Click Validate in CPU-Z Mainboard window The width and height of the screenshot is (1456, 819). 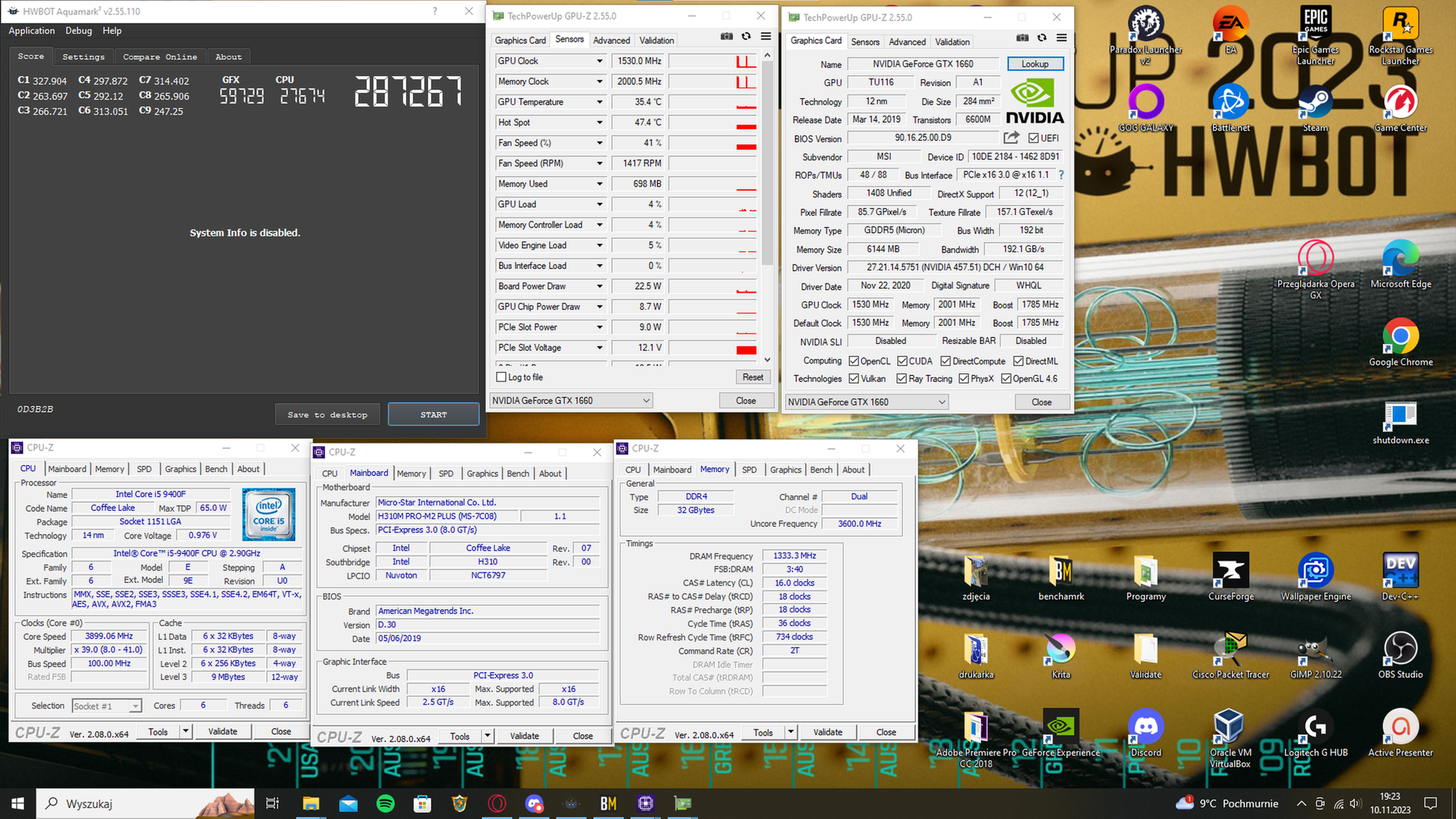click(524, 736)
